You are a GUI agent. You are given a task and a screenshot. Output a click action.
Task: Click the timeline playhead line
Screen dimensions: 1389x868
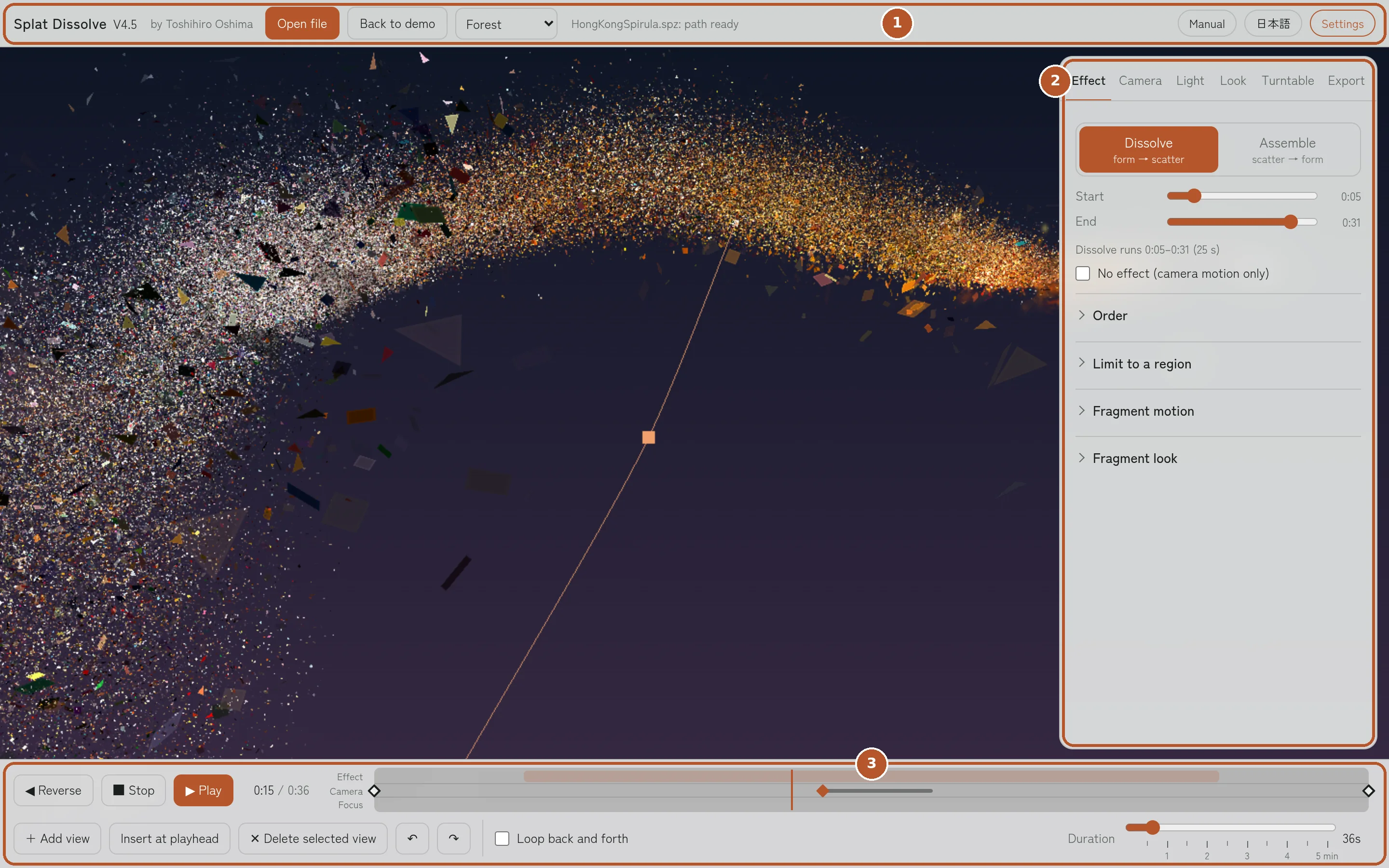point(791,790)
